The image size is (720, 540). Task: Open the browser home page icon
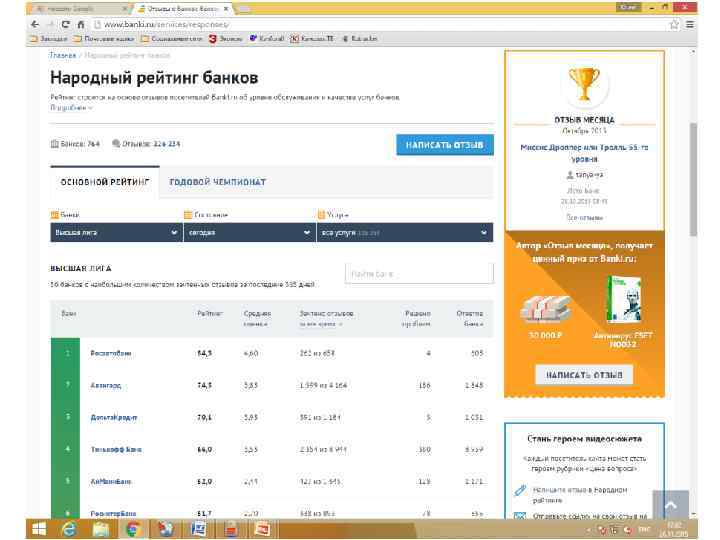[x=81, y=24]
